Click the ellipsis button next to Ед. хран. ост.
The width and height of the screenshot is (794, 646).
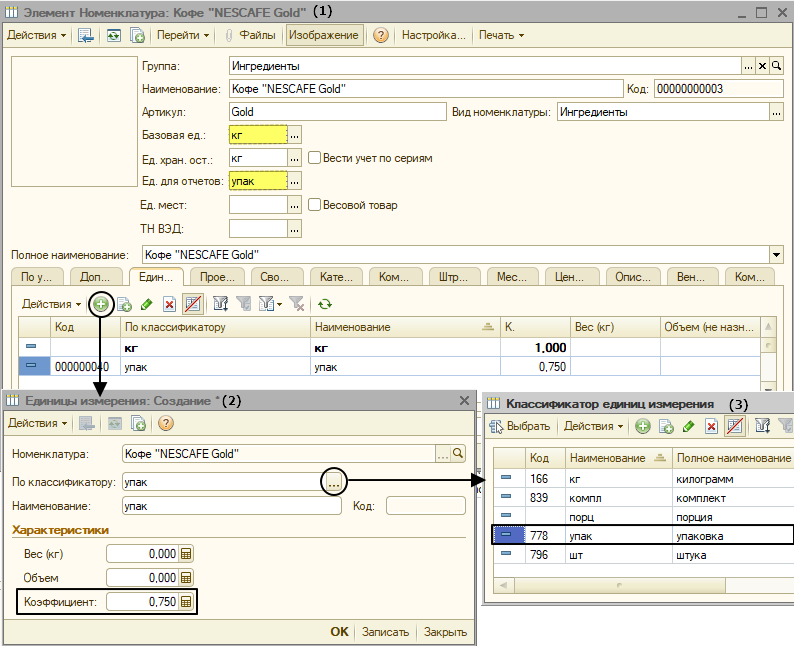(x=295, y=158)
